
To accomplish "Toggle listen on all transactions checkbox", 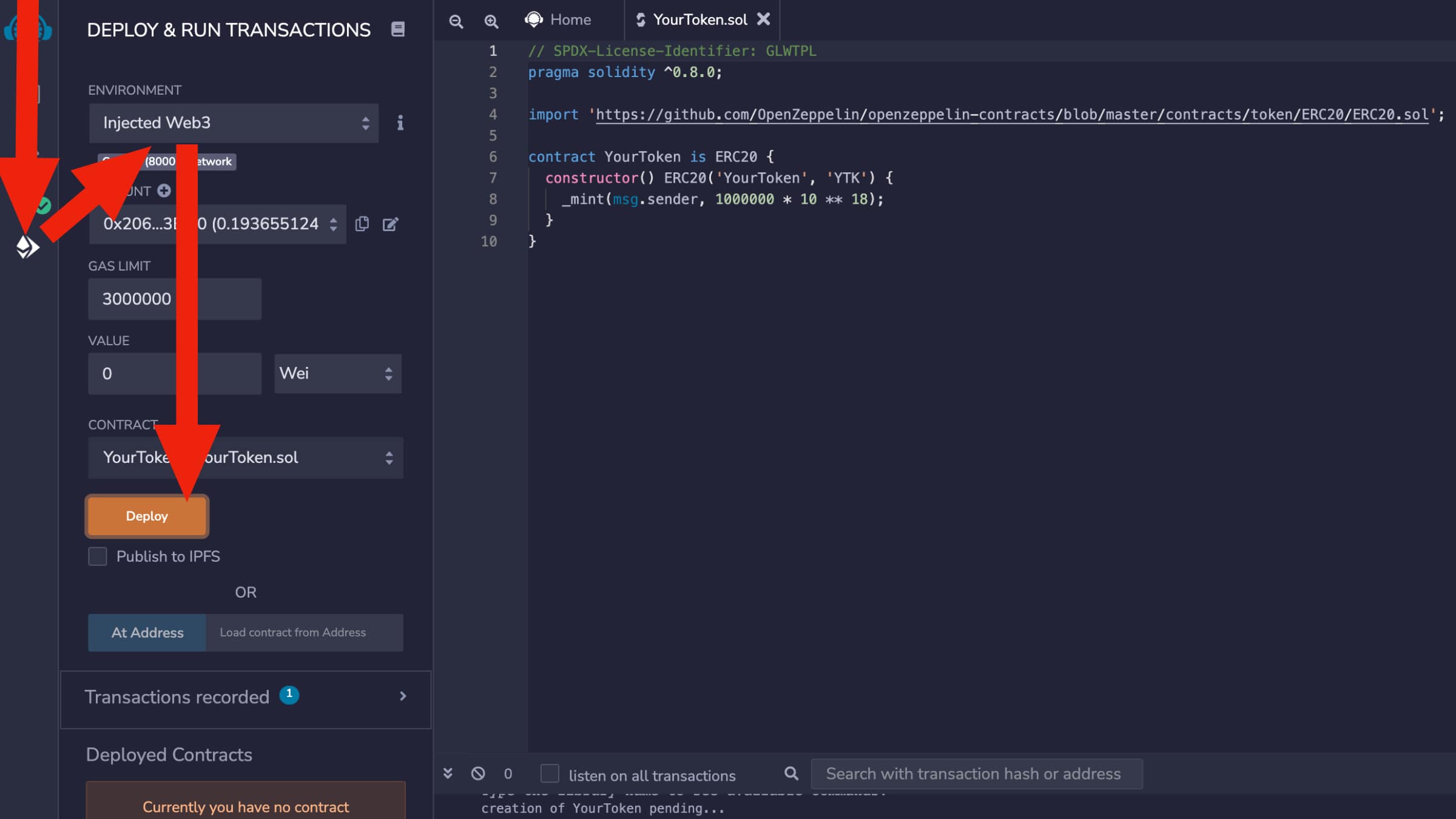I will point(550,774).
